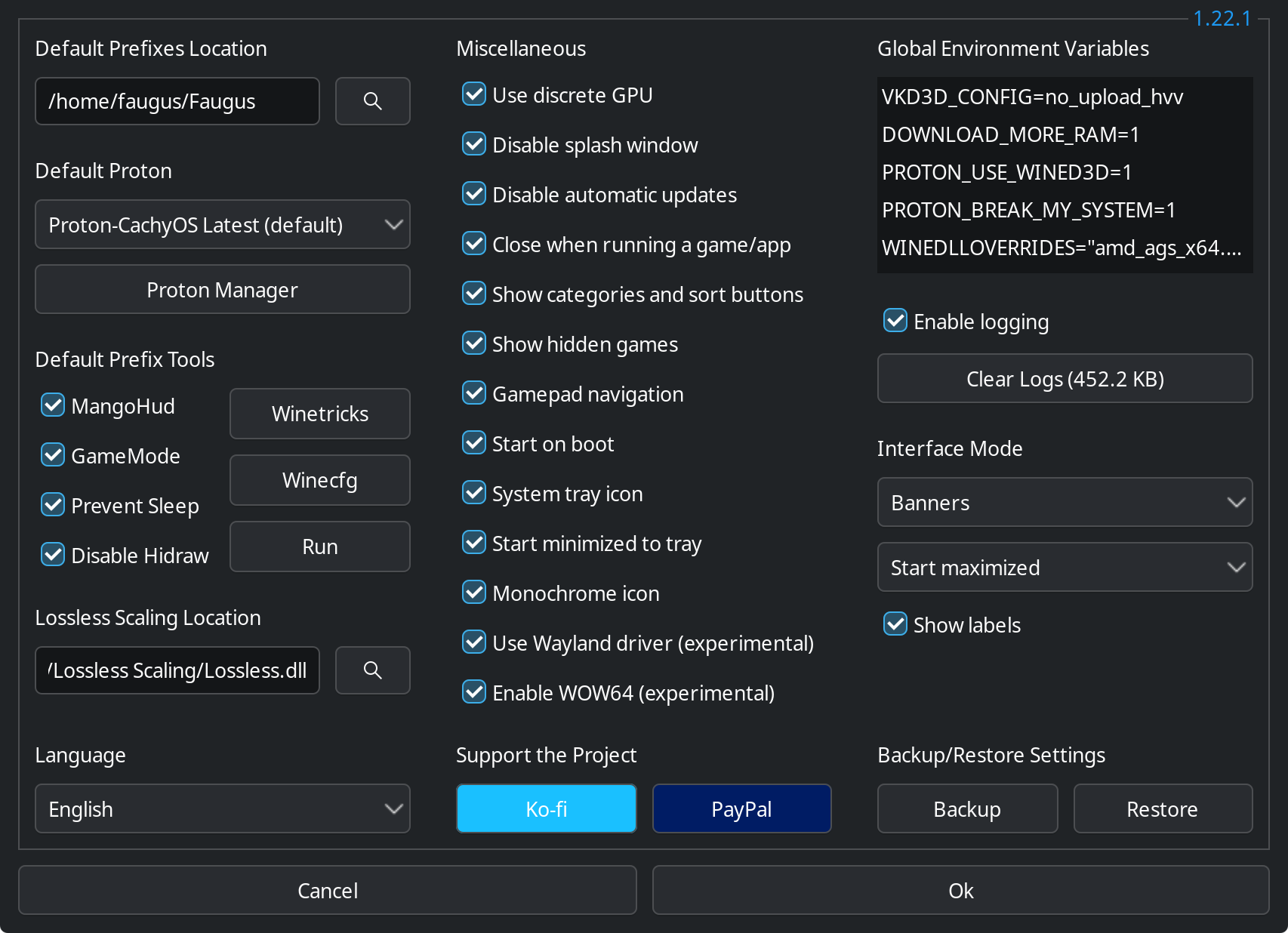The height and width of the screenshot is (933, 1288).
Task: Open the Language dropdown showing English
Action: coord(223,808)
